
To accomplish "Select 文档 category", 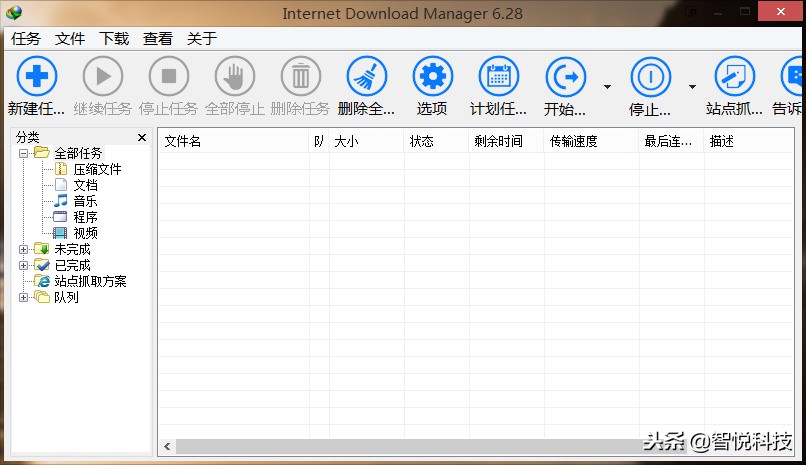I will [x=85, y=185].
